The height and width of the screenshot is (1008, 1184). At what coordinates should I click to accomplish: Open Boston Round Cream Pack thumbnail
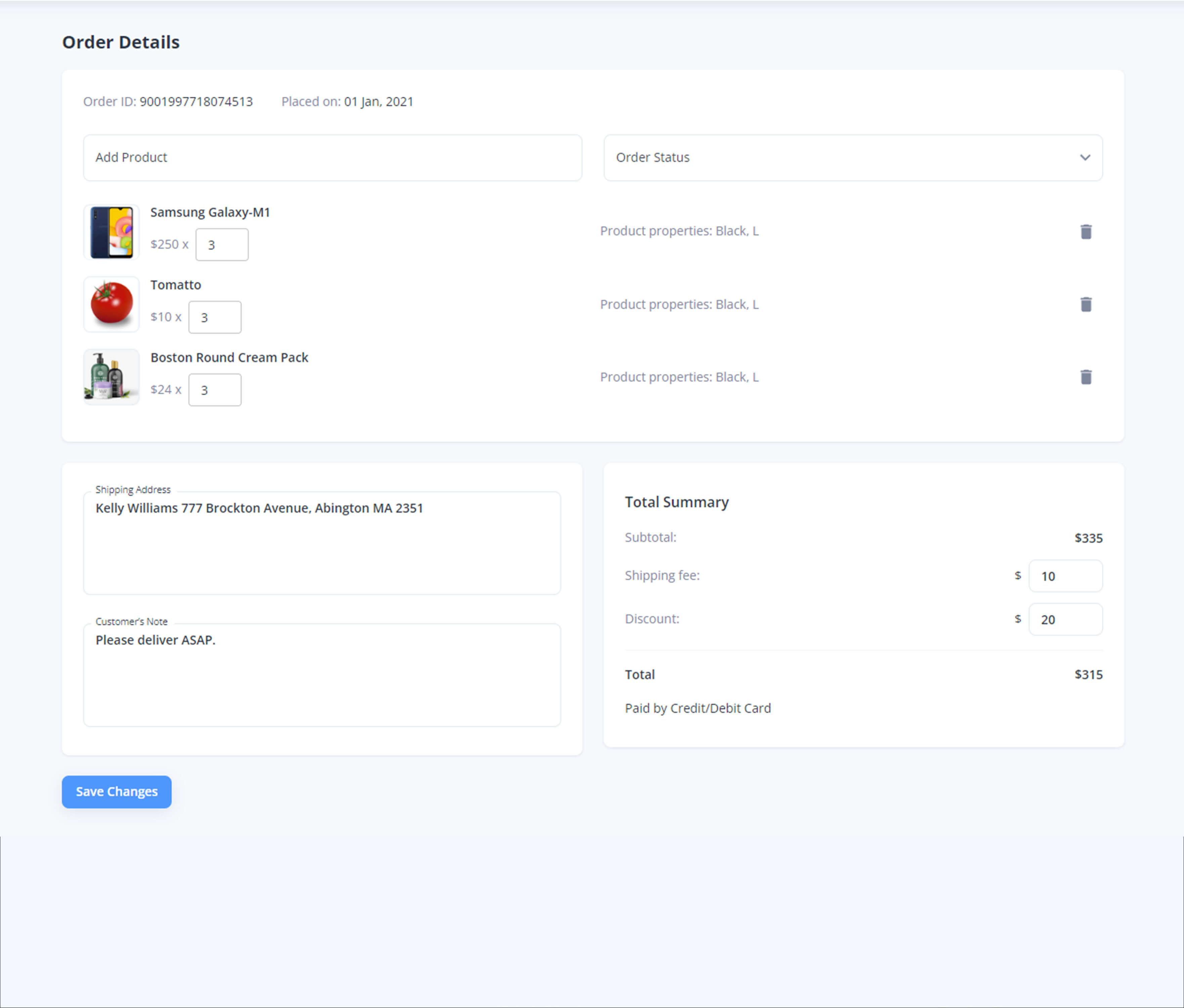(x=112, y=377)
